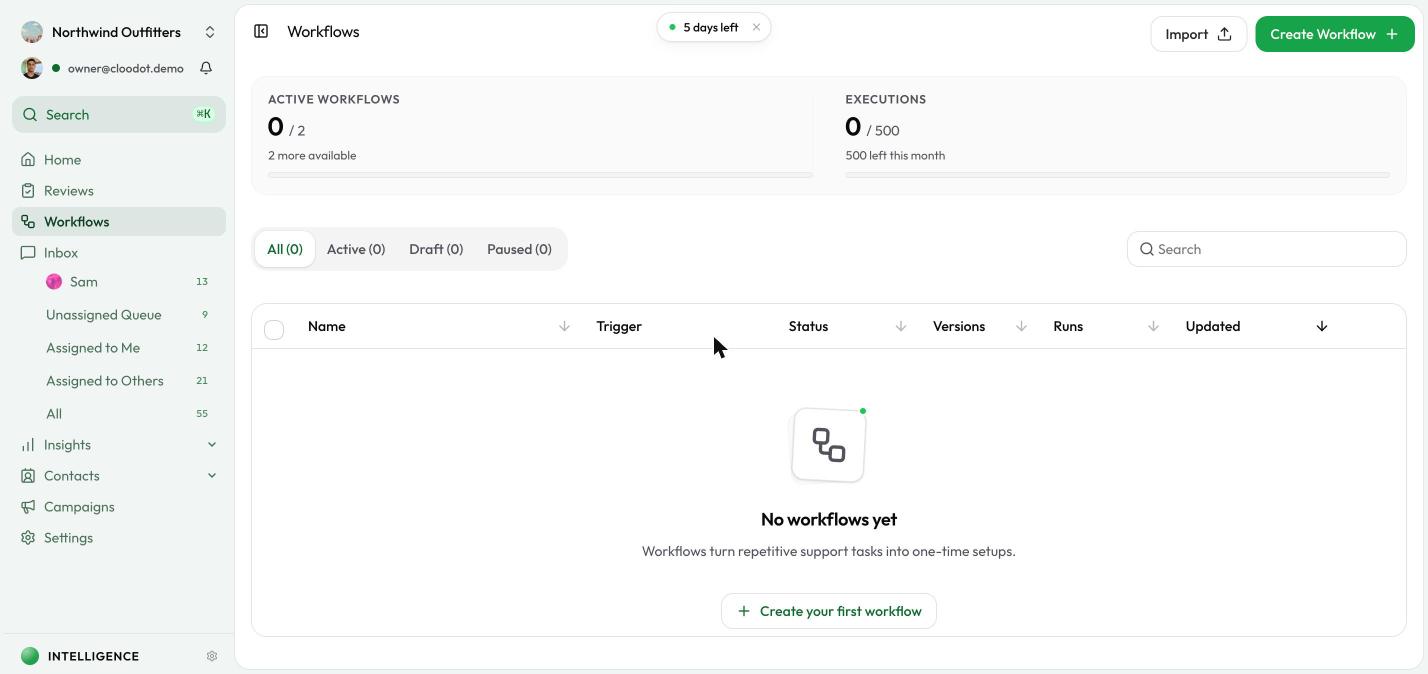This screenshot has height=674, width=1428.
Task: Click Sam's pink avatar icon
Action: click(x=54, y=282)
